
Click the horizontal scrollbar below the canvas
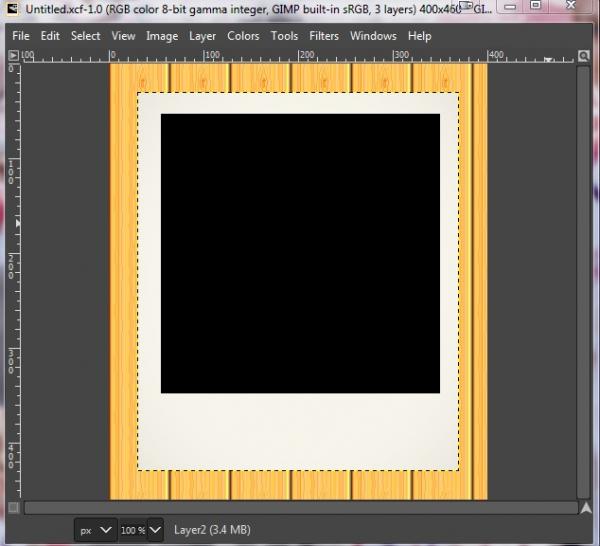[x=301, y=508]
